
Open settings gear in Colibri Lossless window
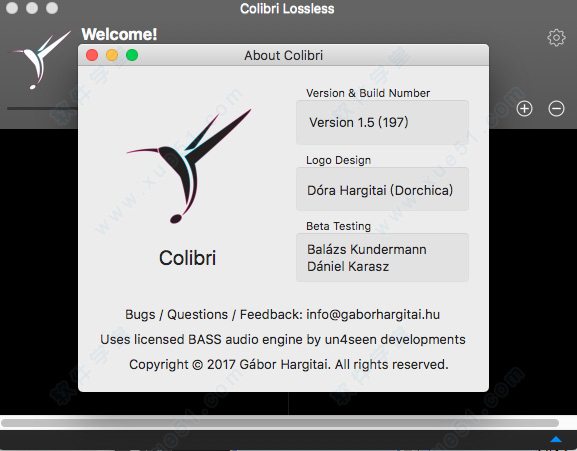pos(556,38)
